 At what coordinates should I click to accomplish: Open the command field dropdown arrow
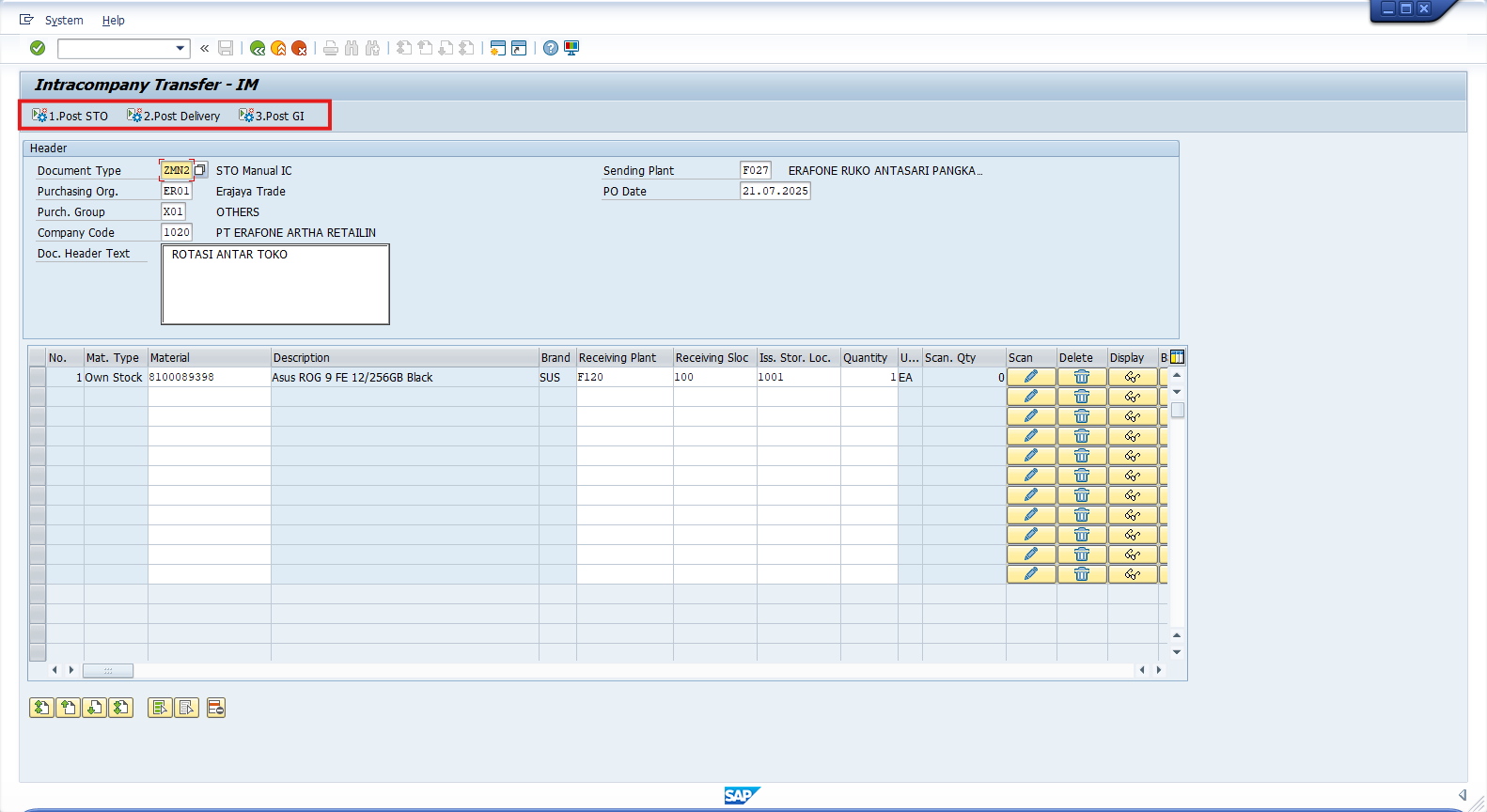tap(180, 48)
